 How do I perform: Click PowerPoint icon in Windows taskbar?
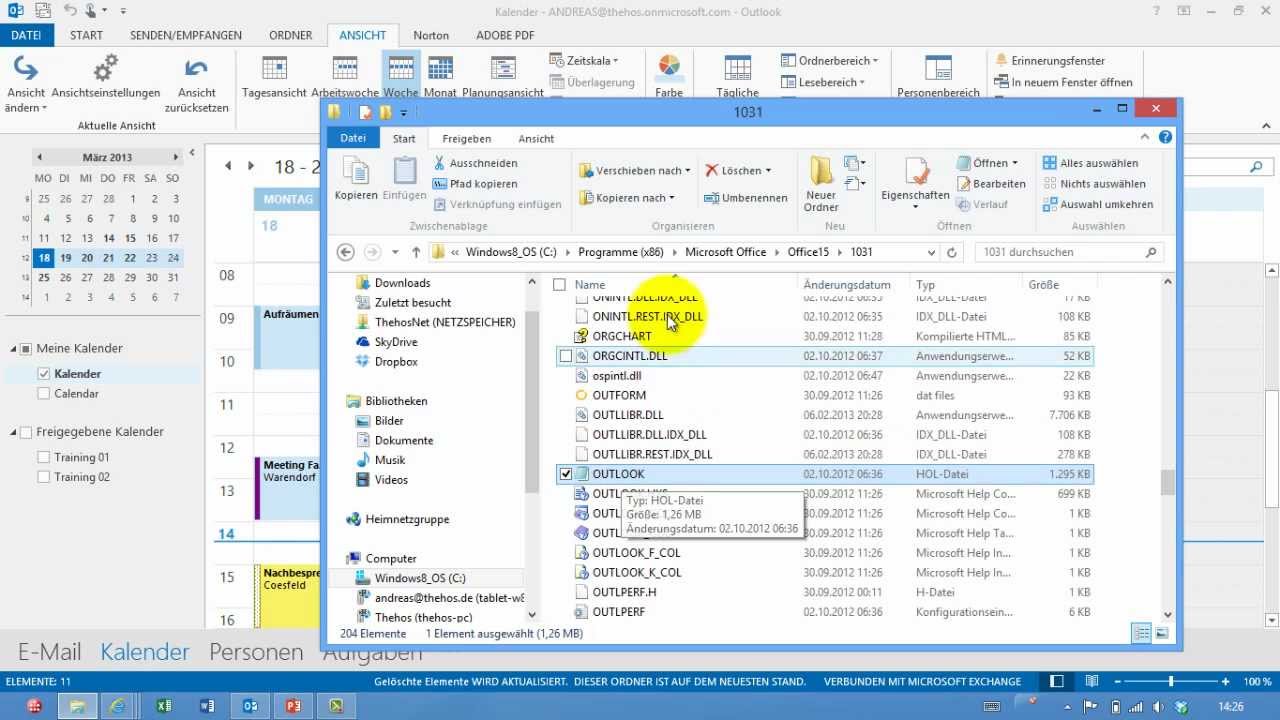pyautogui.click(x=293, y=706)
